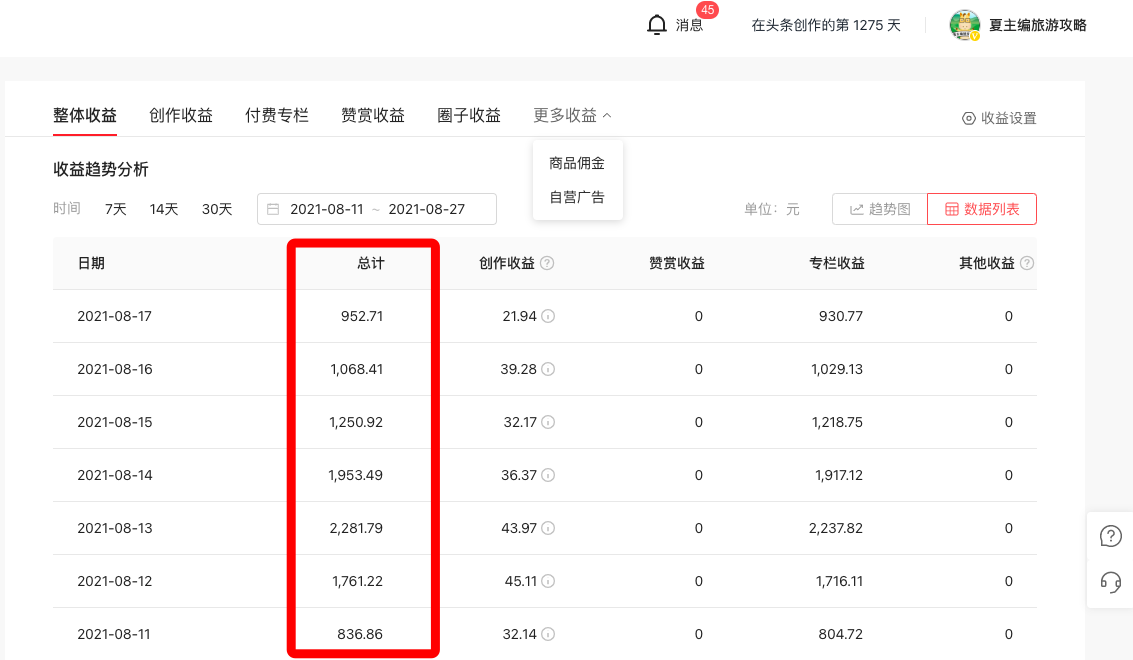Screen dimensions: 1133x660
Task: Open the 付费专栏 tab
Action: 277,114
